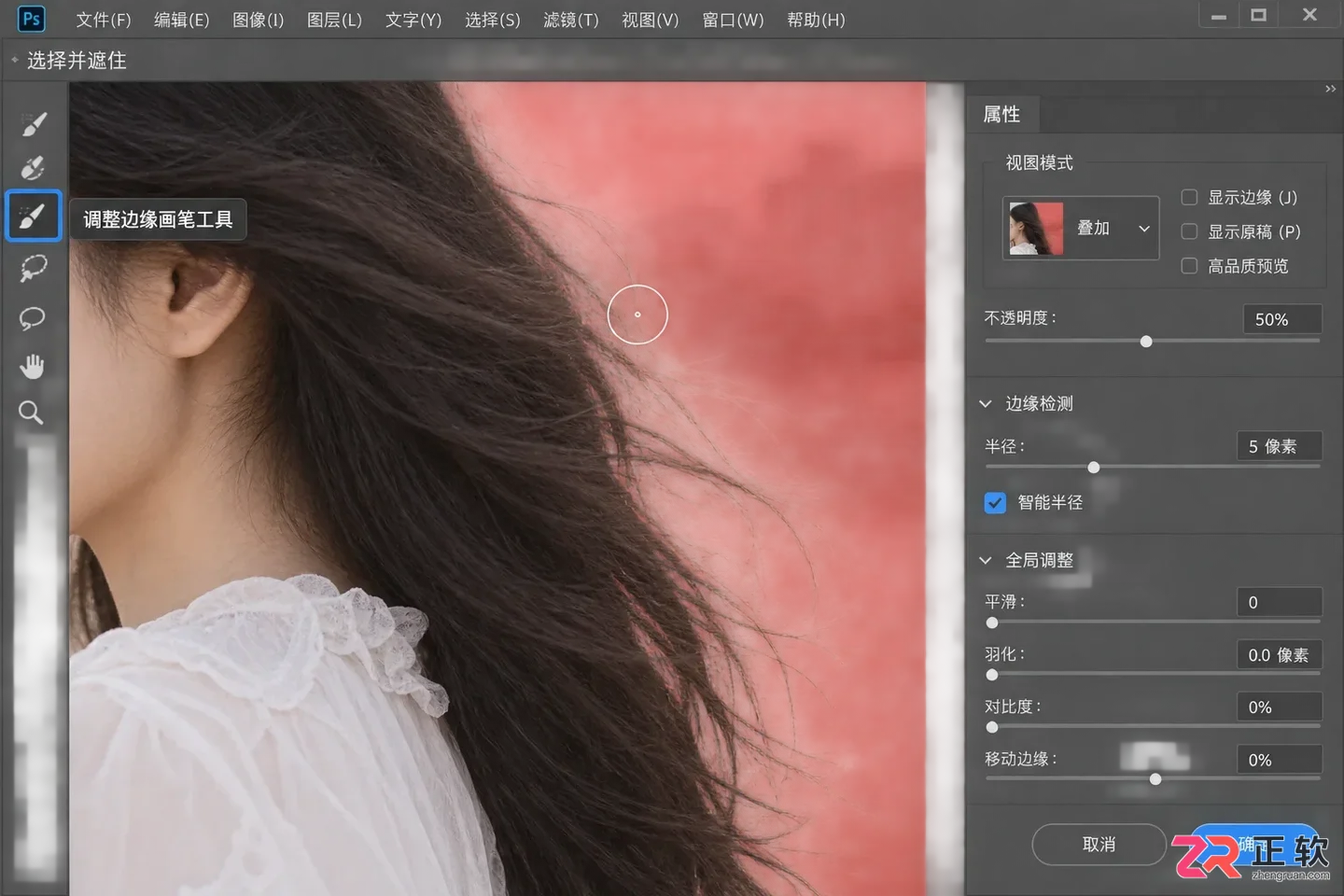1344x896 pixels.
Task: Click the 对比度 slider handle
Action: pos(992,727)
